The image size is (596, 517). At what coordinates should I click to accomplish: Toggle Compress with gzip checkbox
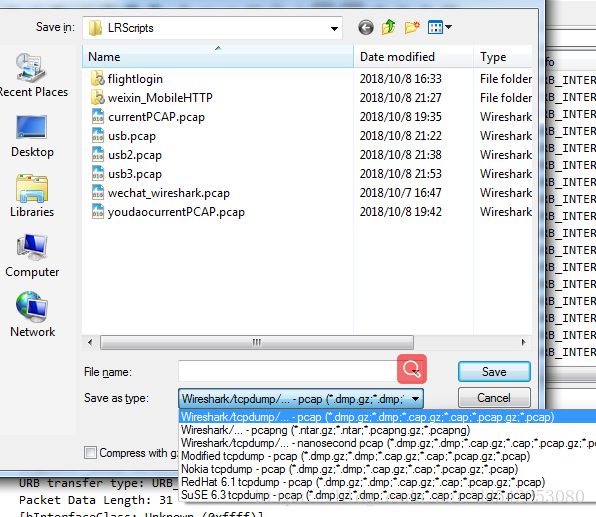pos(90,453)
